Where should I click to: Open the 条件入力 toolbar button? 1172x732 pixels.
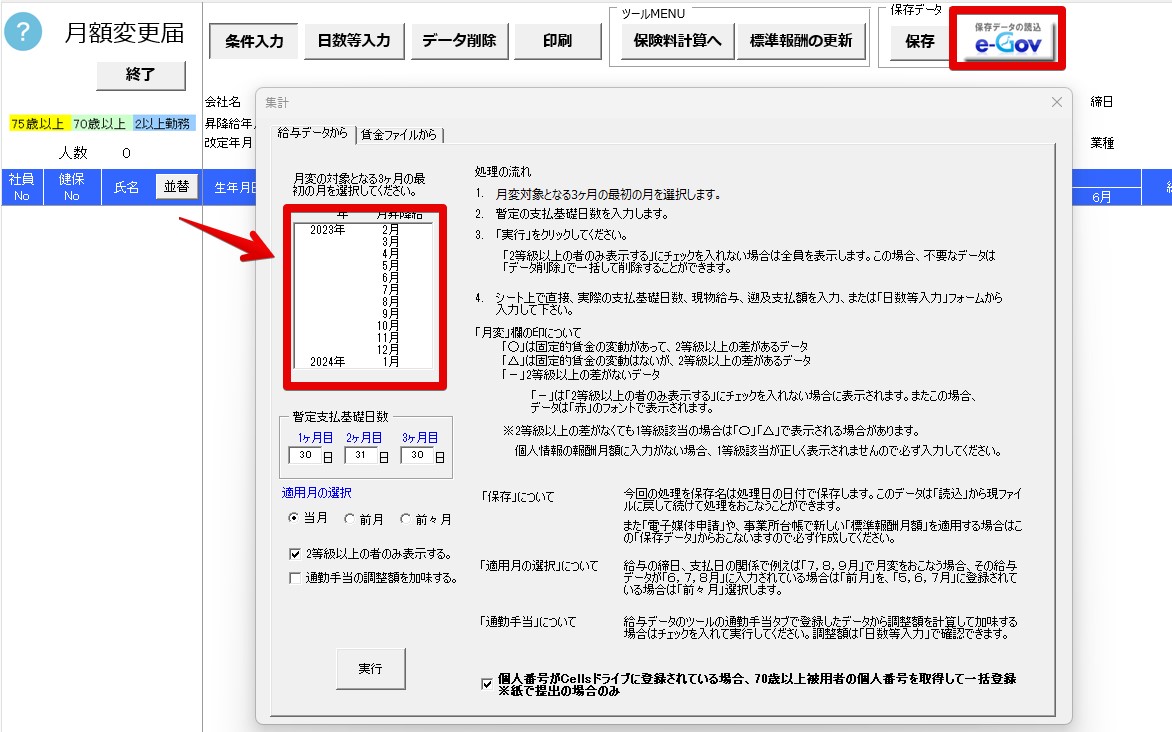(x=253, y=41)
